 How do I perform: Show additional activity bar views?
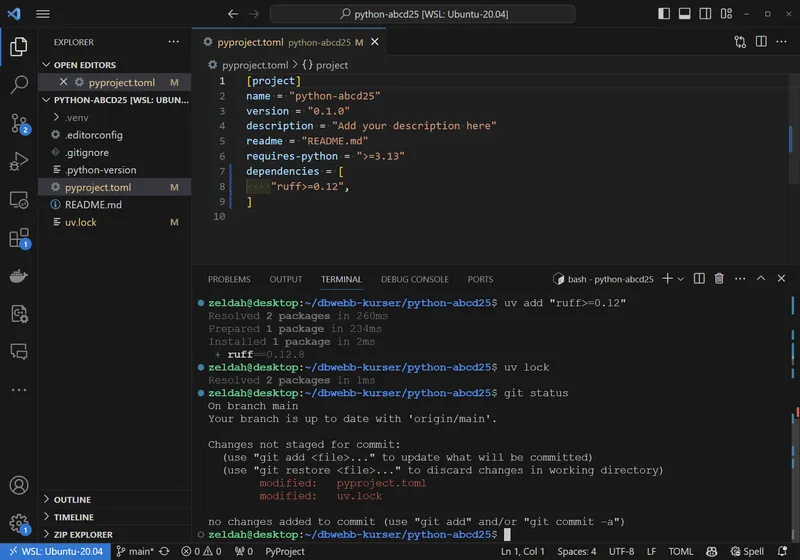(x=19, y=390)
